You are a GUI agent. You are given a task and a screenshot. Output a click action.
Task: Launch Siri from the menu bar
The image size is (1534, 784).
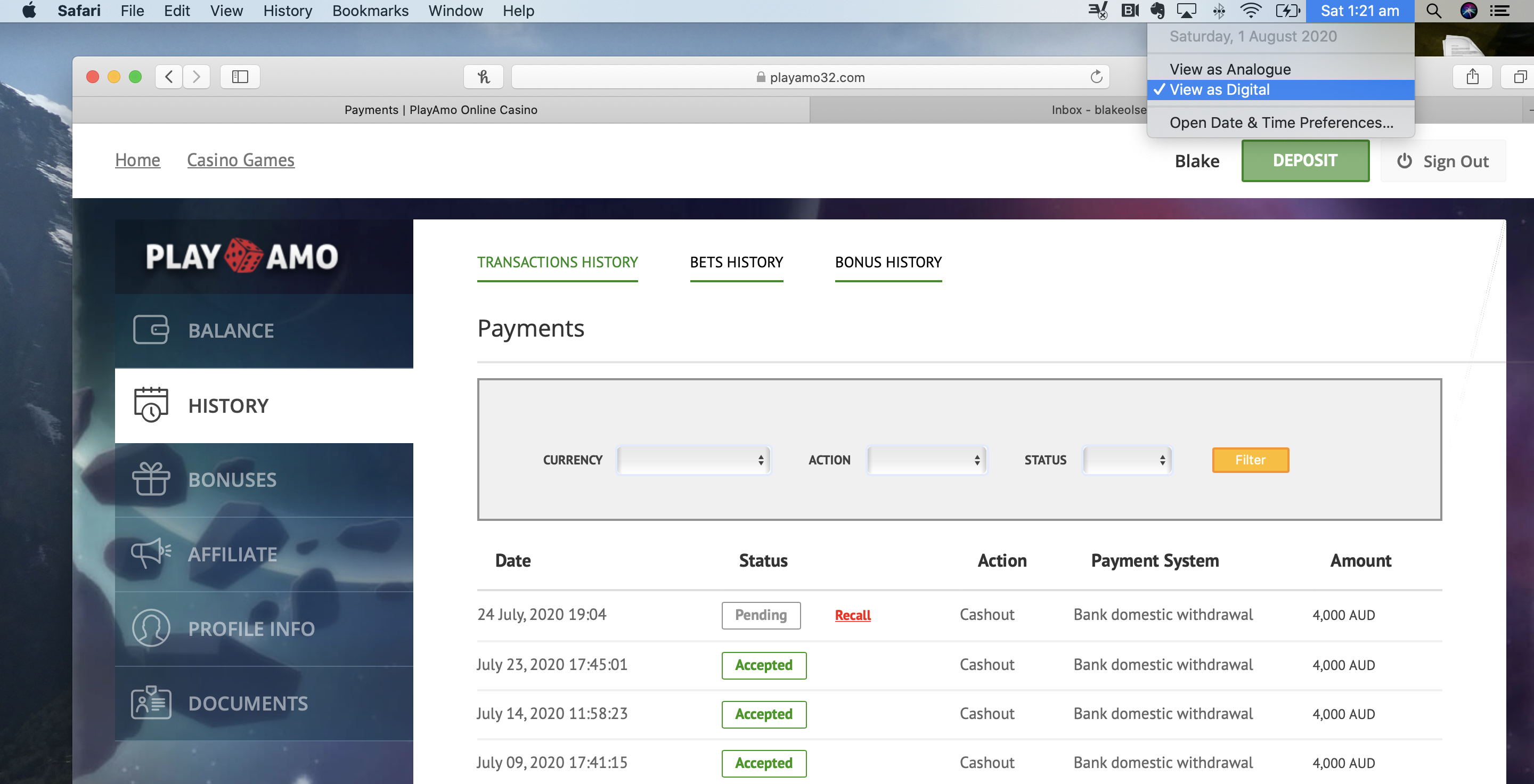[1468, 11]
